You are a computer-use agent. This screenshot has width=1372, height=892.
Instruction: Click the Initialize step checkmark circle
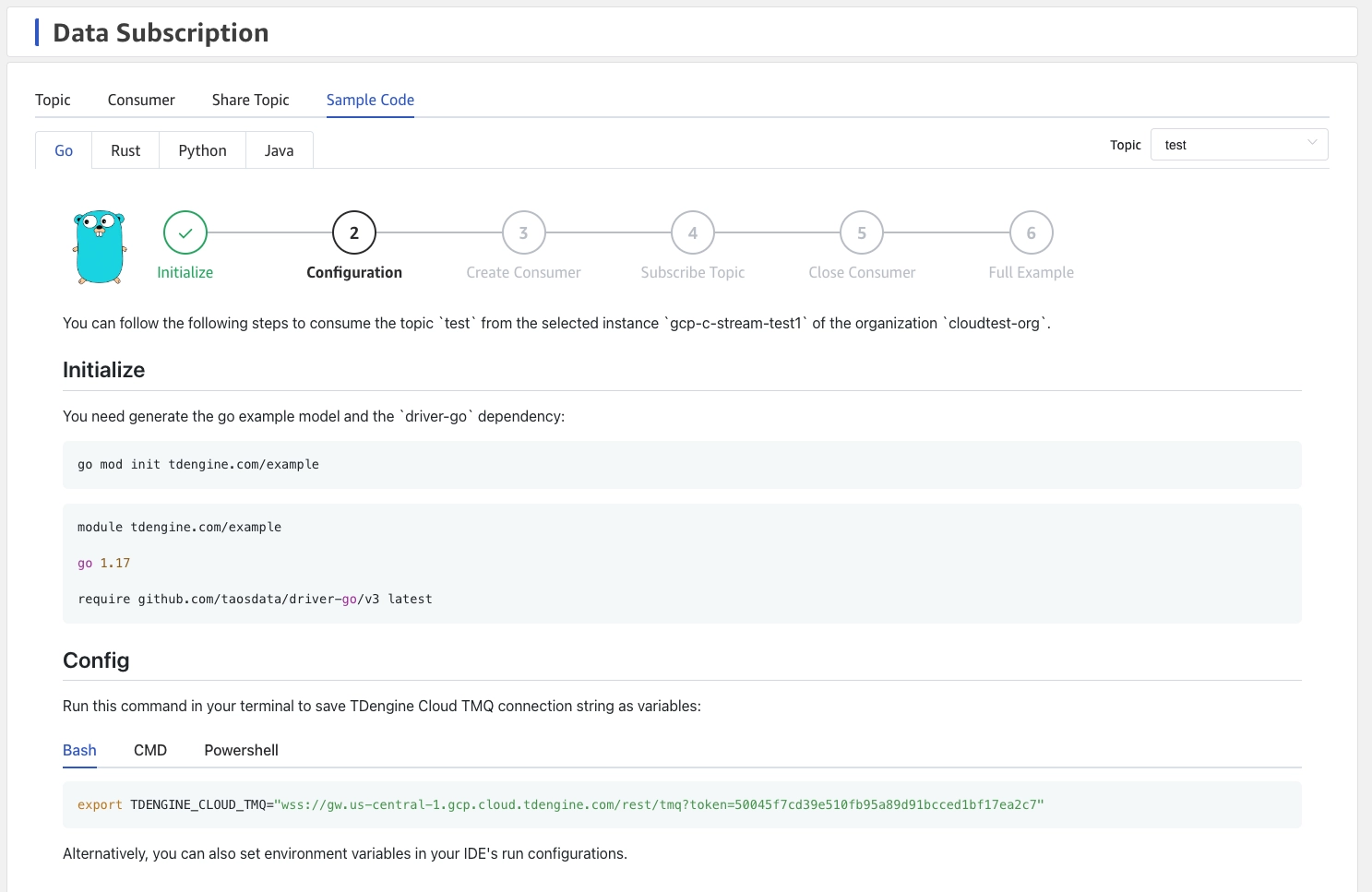coord(185,232)
